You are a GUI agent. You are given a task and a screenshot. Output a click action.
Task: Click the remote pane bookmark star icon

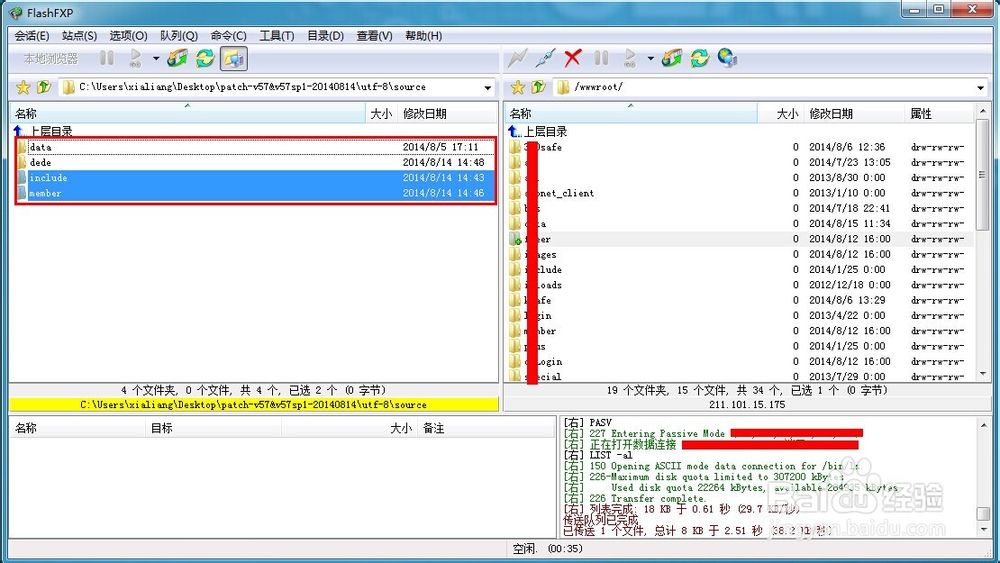pyautogui.click(x=518, y=87)
